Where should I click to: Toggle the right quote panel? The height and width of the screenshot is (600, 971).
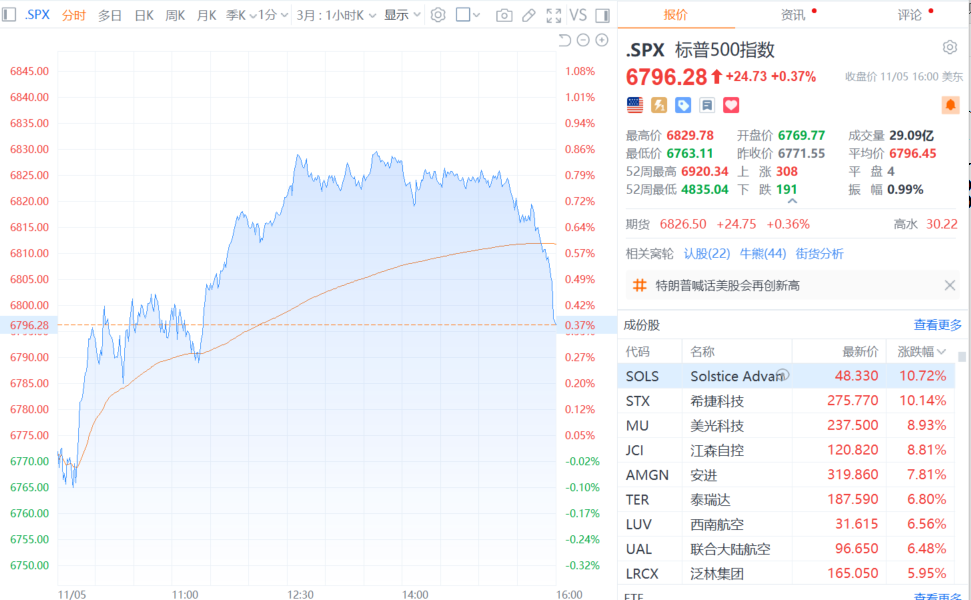[x=602, y=15]
